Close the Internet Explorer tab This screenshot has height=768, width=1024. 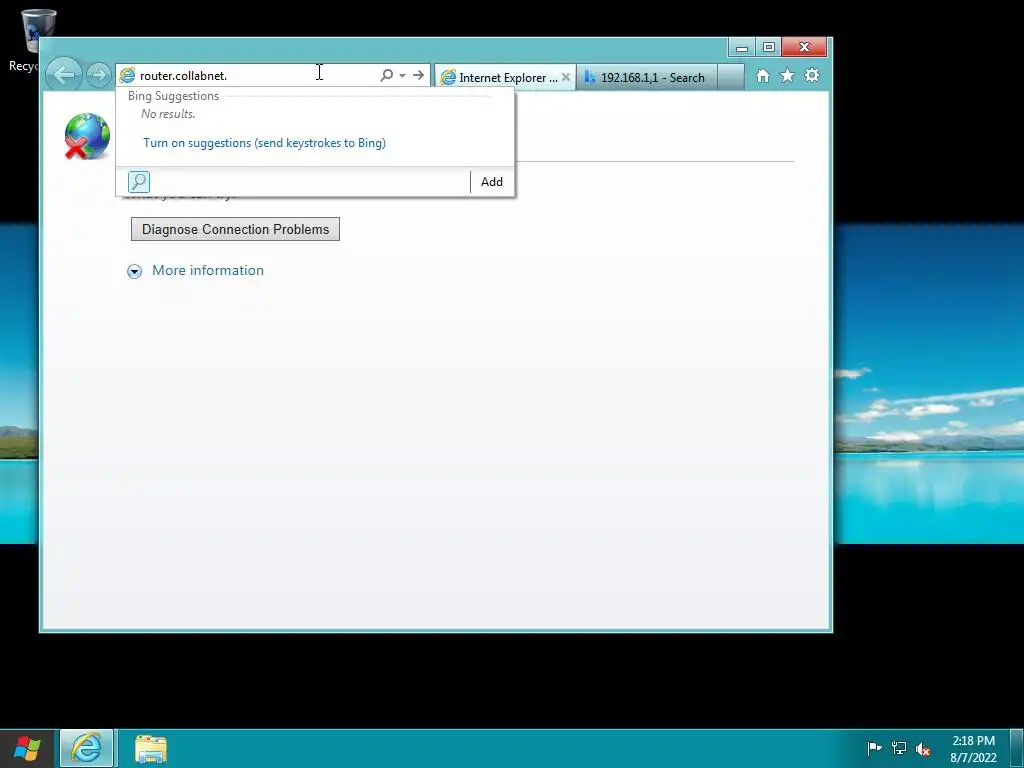click(x=566, y=77)
